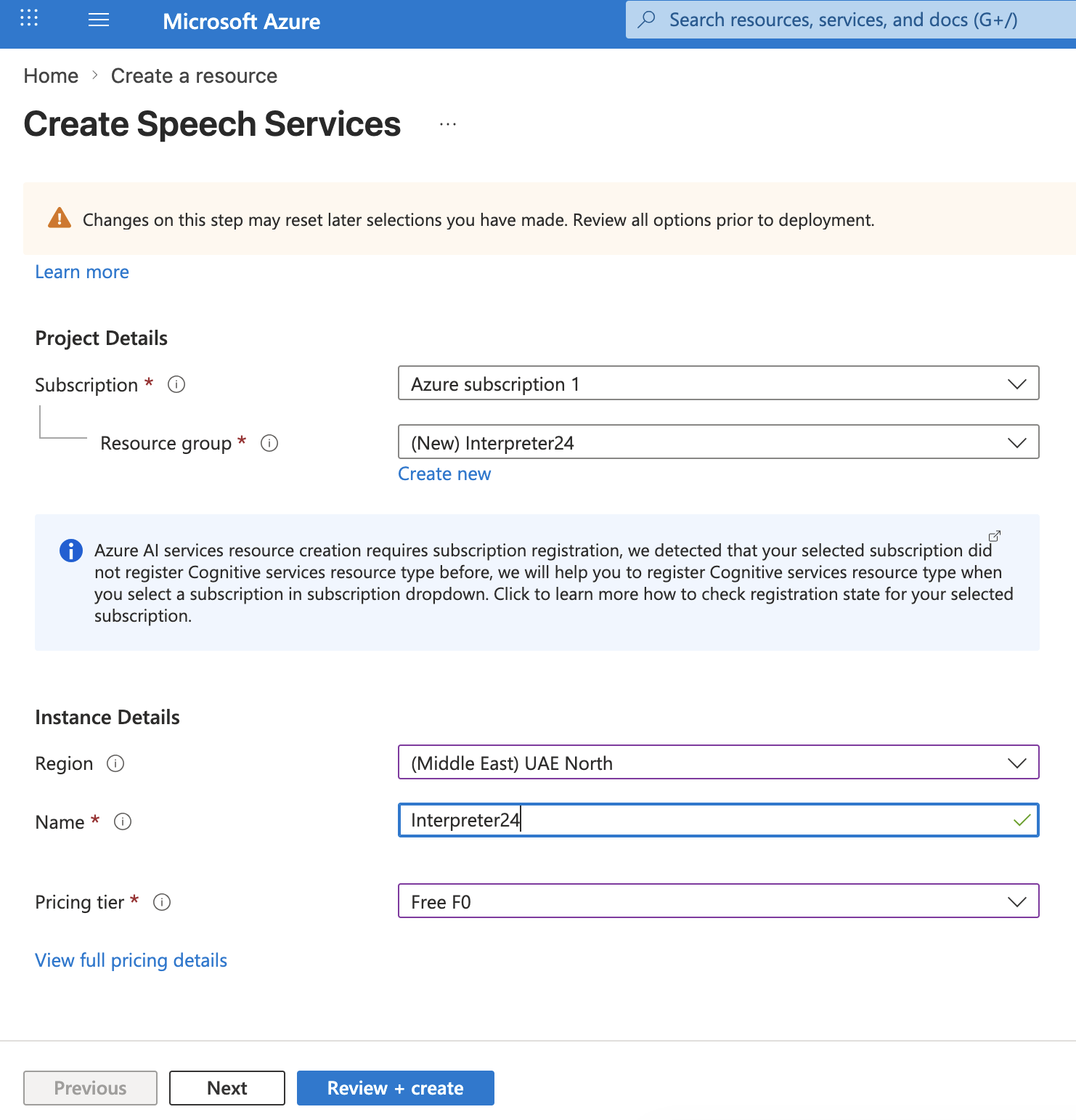The height and width of the screenshot is (1120, 1076).
Task: Click Review + create button
Action: [x=395, y=1087]
